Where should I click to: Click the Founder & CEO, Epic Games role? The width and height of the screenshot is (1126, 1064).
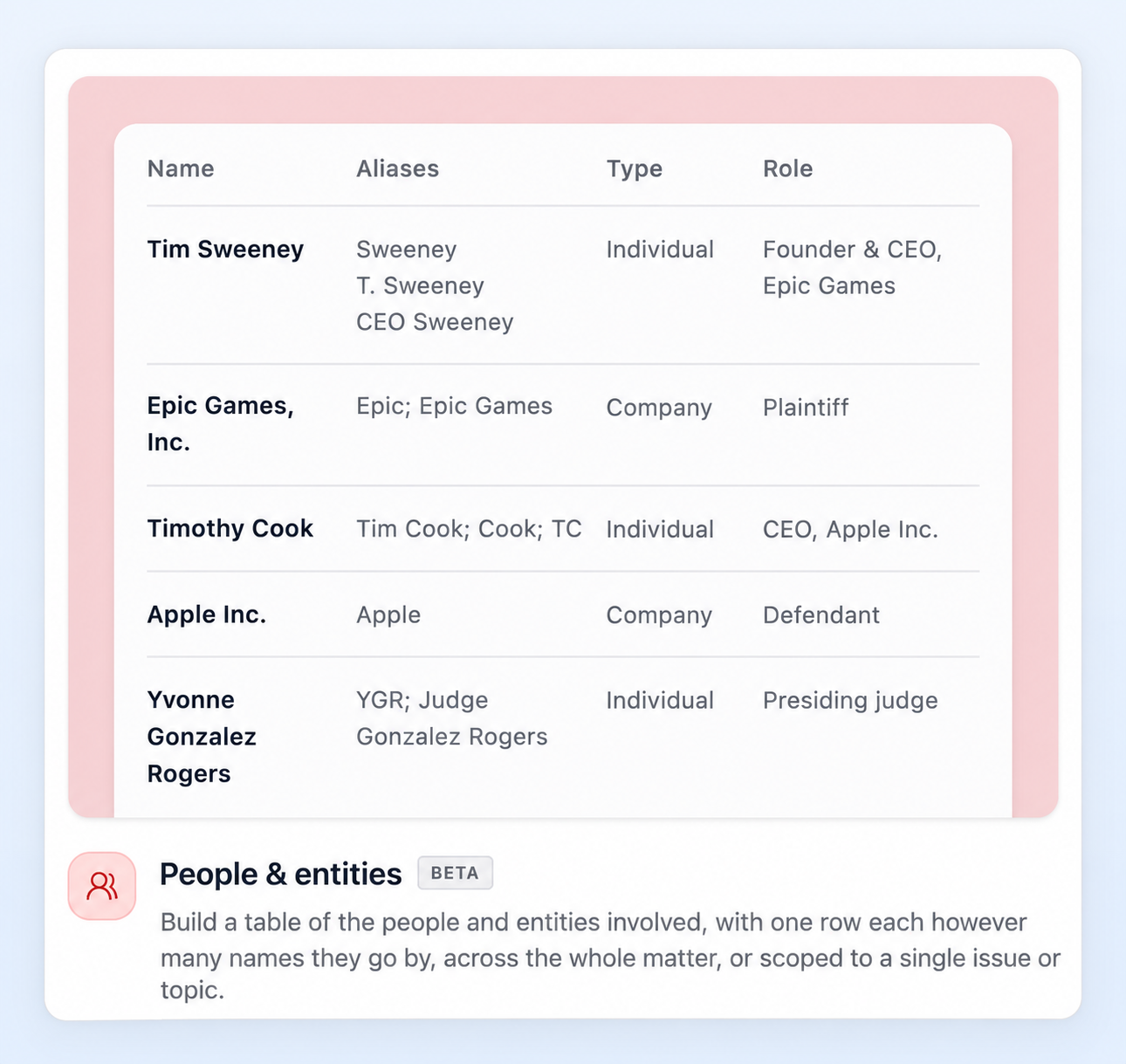click(x=852, y=267)
